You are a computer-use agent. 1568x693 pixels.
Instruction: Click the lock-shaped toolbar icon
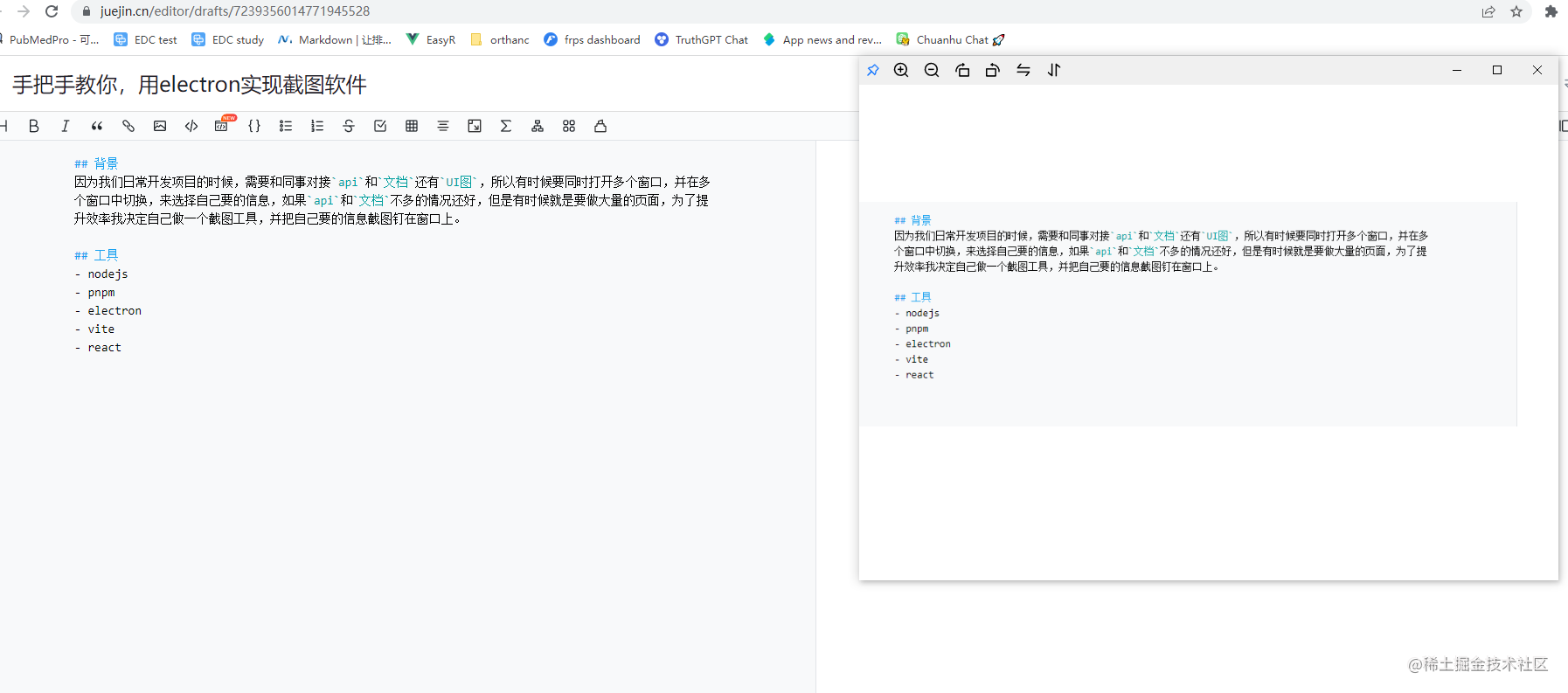[600, 126]
